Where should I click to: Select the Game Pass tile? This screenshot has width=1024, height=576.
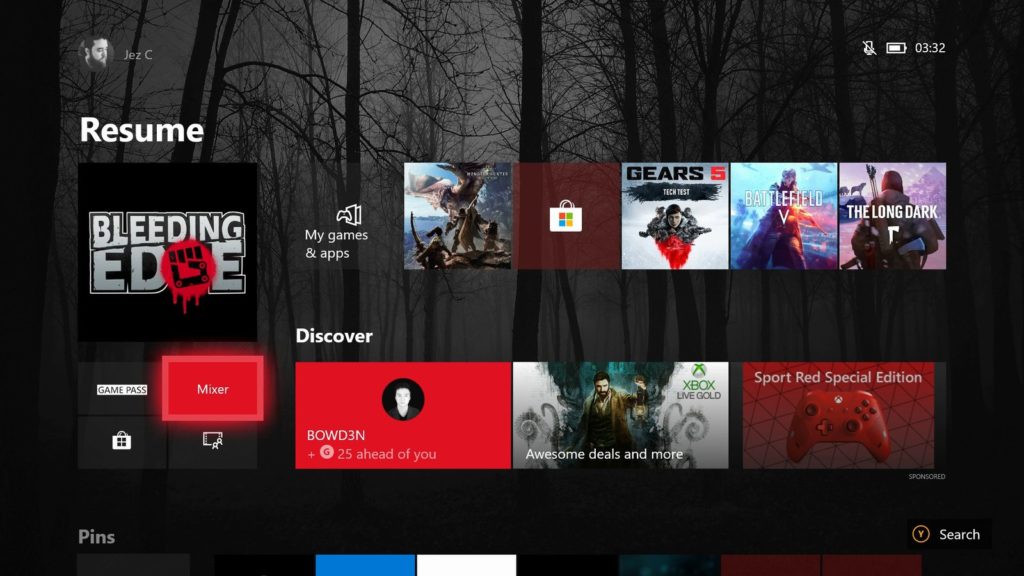point(121,389)
